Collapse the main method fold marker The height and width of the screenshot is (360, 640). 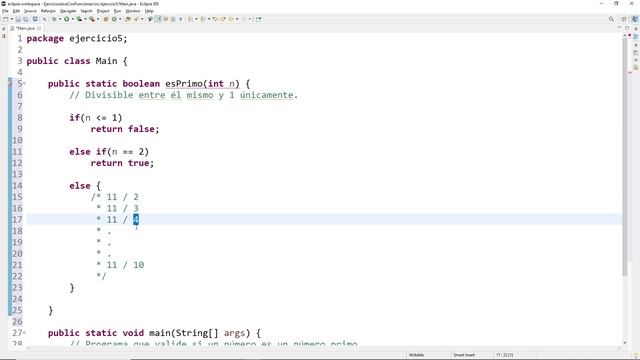tap(24, 333)
